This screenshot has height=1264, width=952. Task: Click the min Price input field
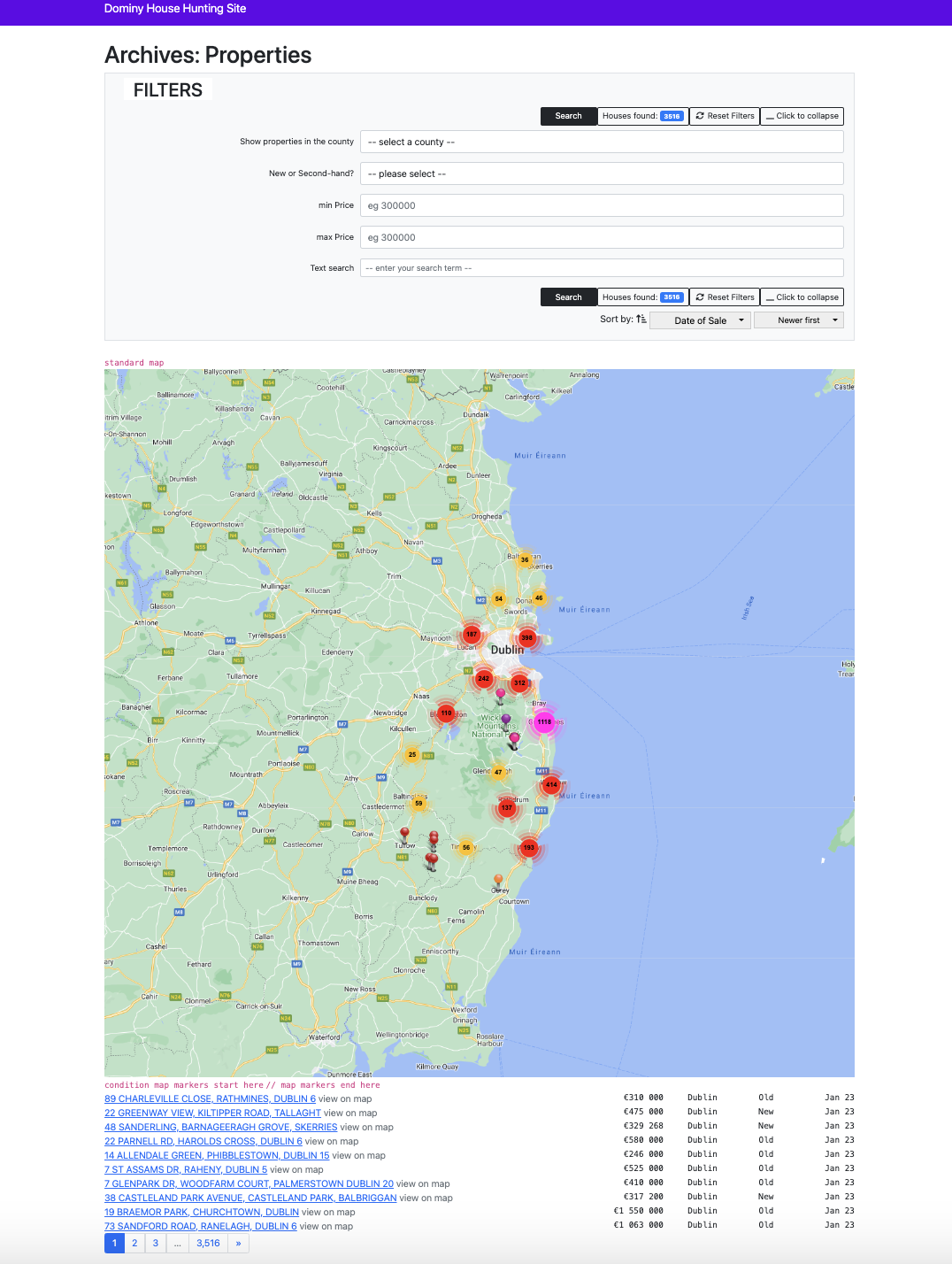click(x=602, y=205)
